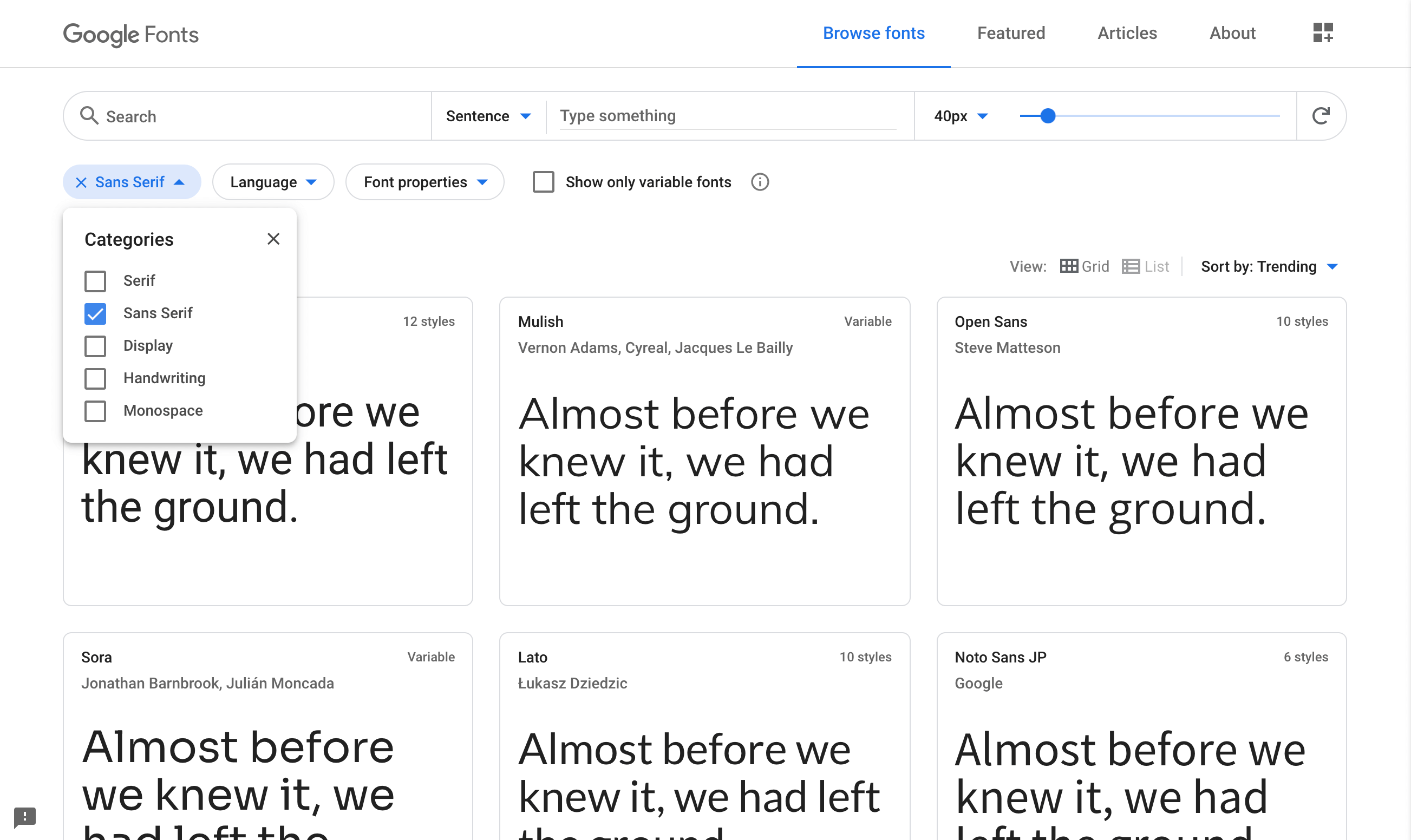Close the Categories panel
Image resolution: width=1411 pixels, height=840 pixels.
[x=273, y=239]
